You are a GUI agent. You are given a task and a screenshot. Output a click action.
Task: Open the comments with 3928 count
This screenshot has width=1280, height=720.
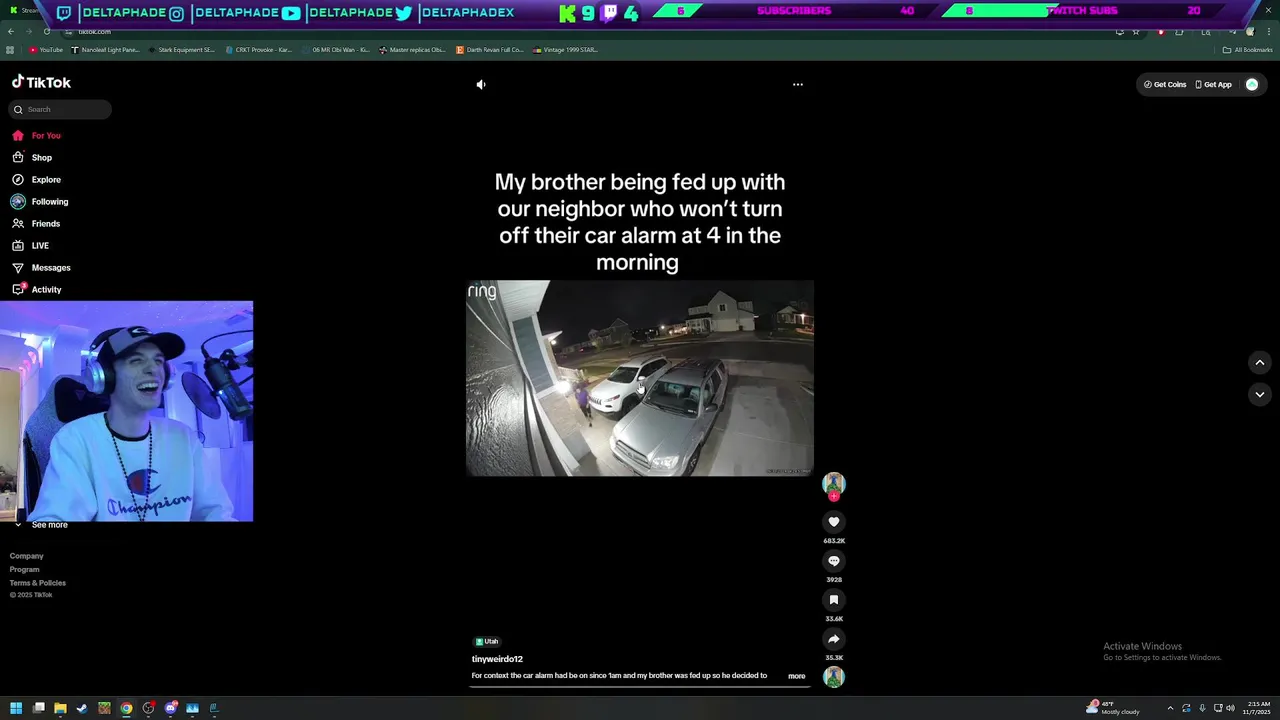(834, 561)
